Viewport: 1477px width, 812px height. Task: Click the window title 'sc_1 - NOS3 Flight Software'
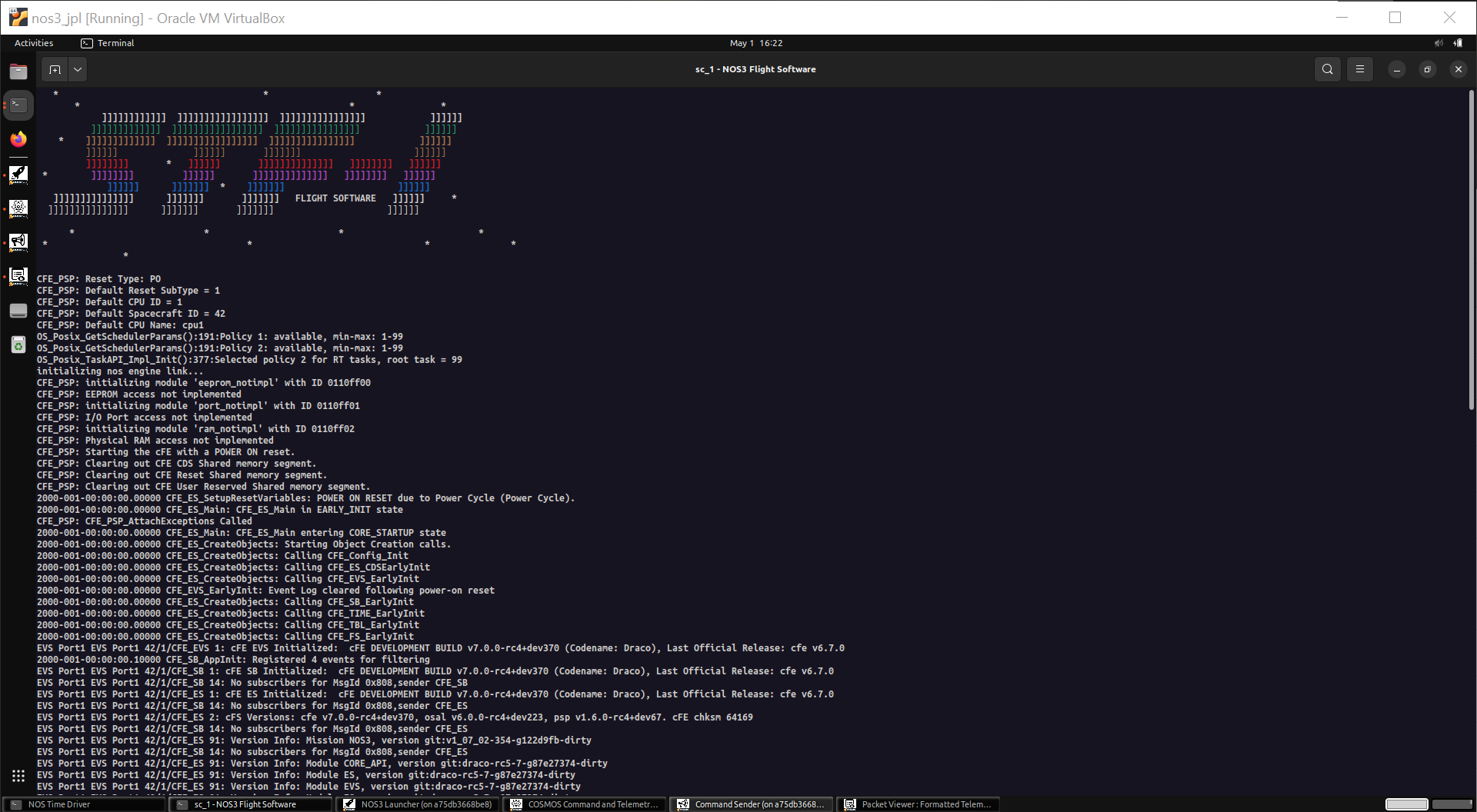tap(755, 69)
